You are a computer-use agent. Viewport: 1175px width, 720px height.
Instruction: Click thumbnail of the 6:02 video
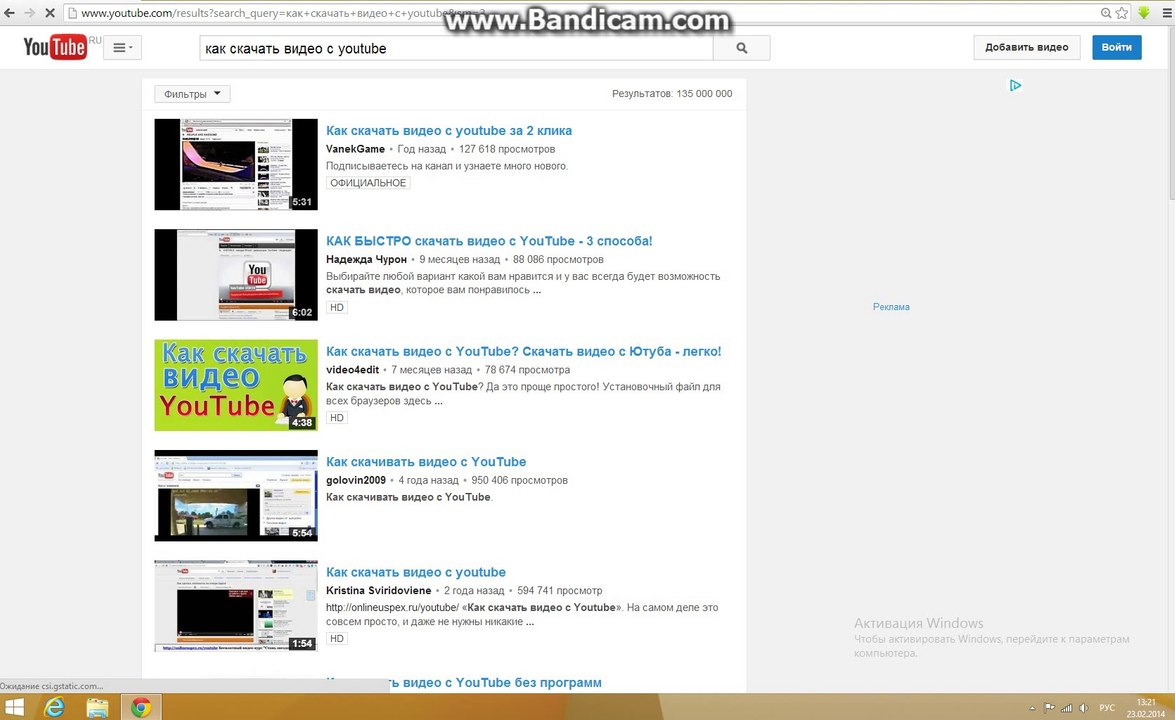[x=236, y=275]
